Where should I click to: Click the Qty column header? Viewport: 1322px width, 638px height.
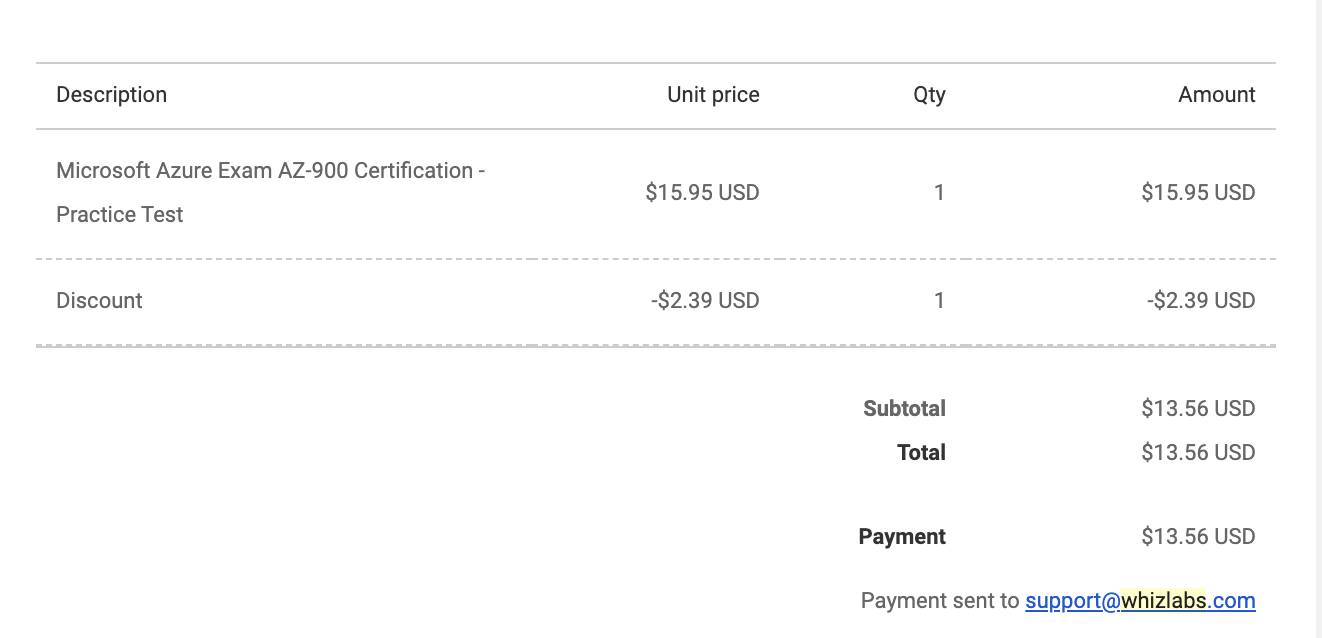[x=929, y=95]
